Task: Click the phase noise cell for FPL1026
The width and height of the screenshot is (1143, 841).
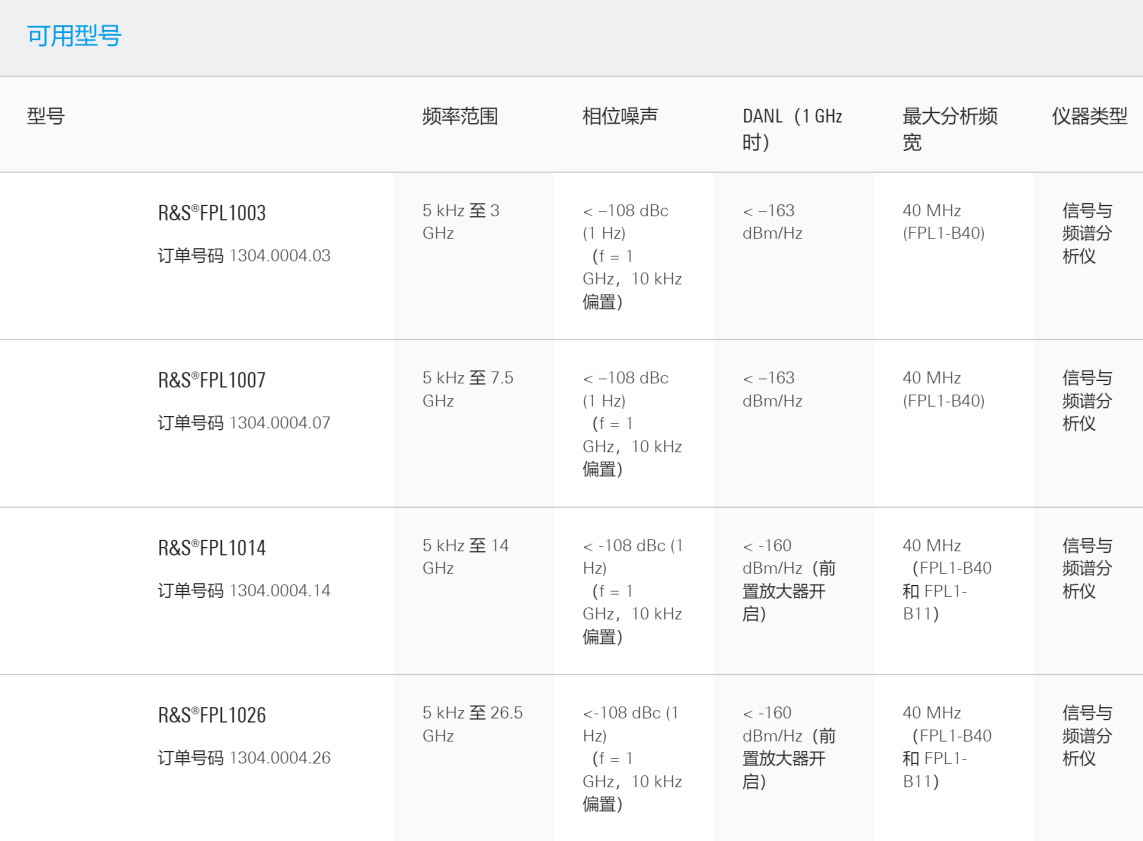Action: [x=632, y=758]
